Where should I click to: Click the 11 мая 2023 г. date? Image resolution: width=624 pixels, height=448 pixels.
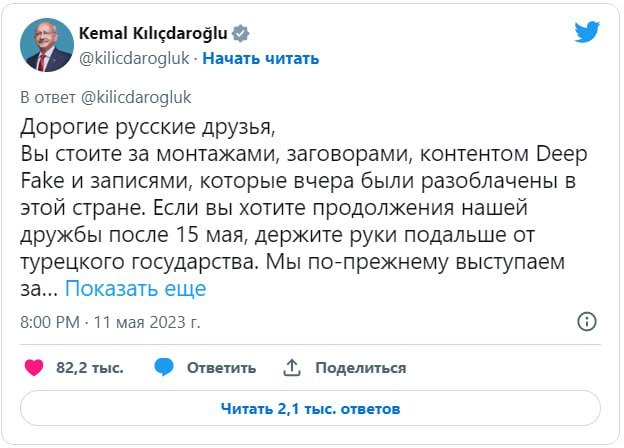pyautogui.click(x=149, y=323)
